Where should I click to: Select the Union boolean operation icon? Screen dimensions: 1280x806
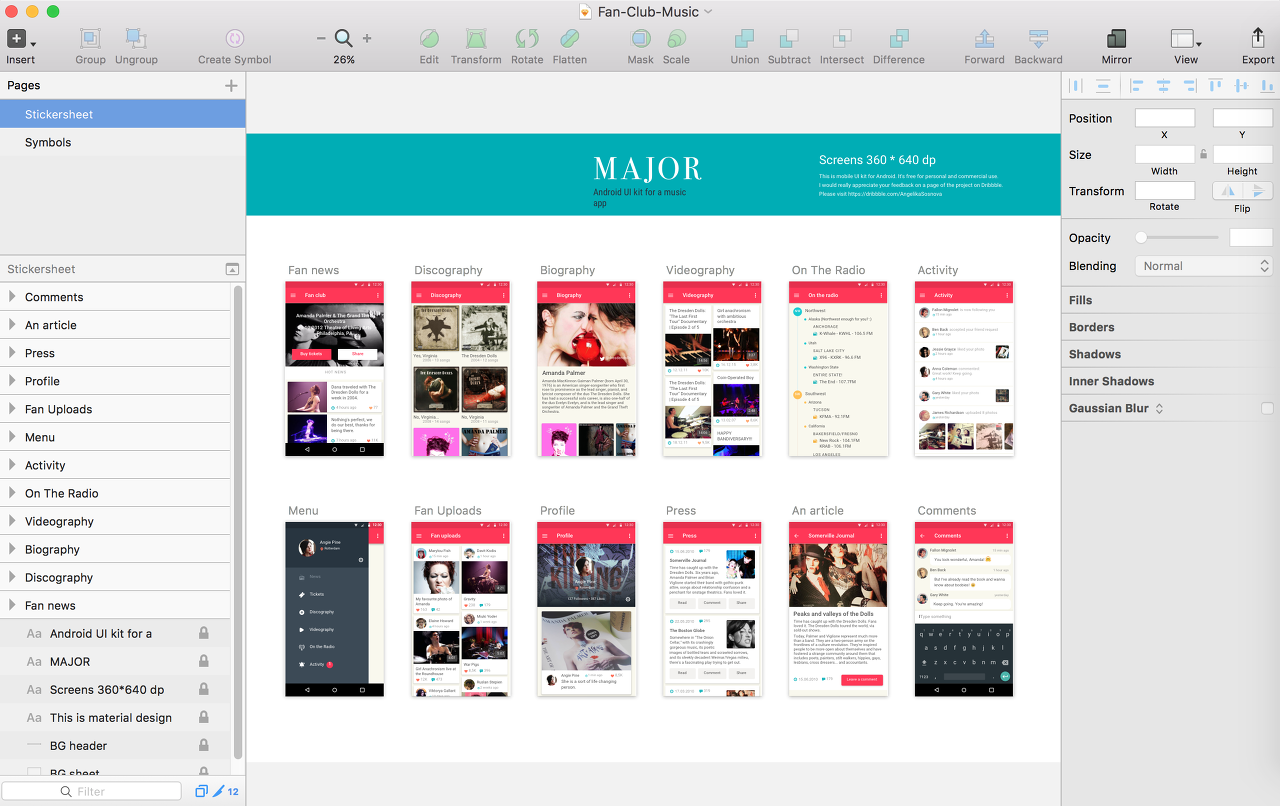[744, 39]
